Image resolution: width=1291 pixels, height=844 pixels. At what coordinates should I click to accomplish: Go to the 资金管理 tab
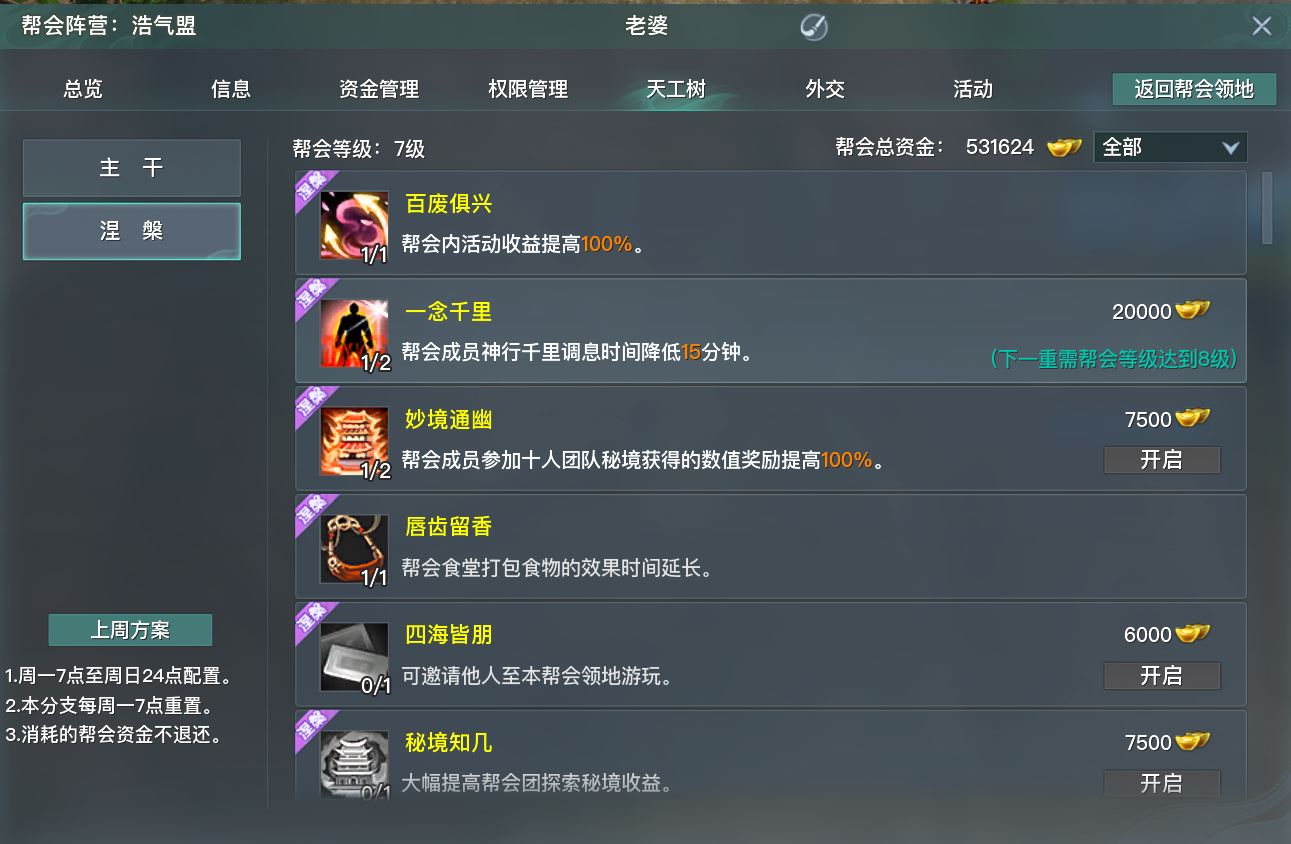[x=379, y=89]
